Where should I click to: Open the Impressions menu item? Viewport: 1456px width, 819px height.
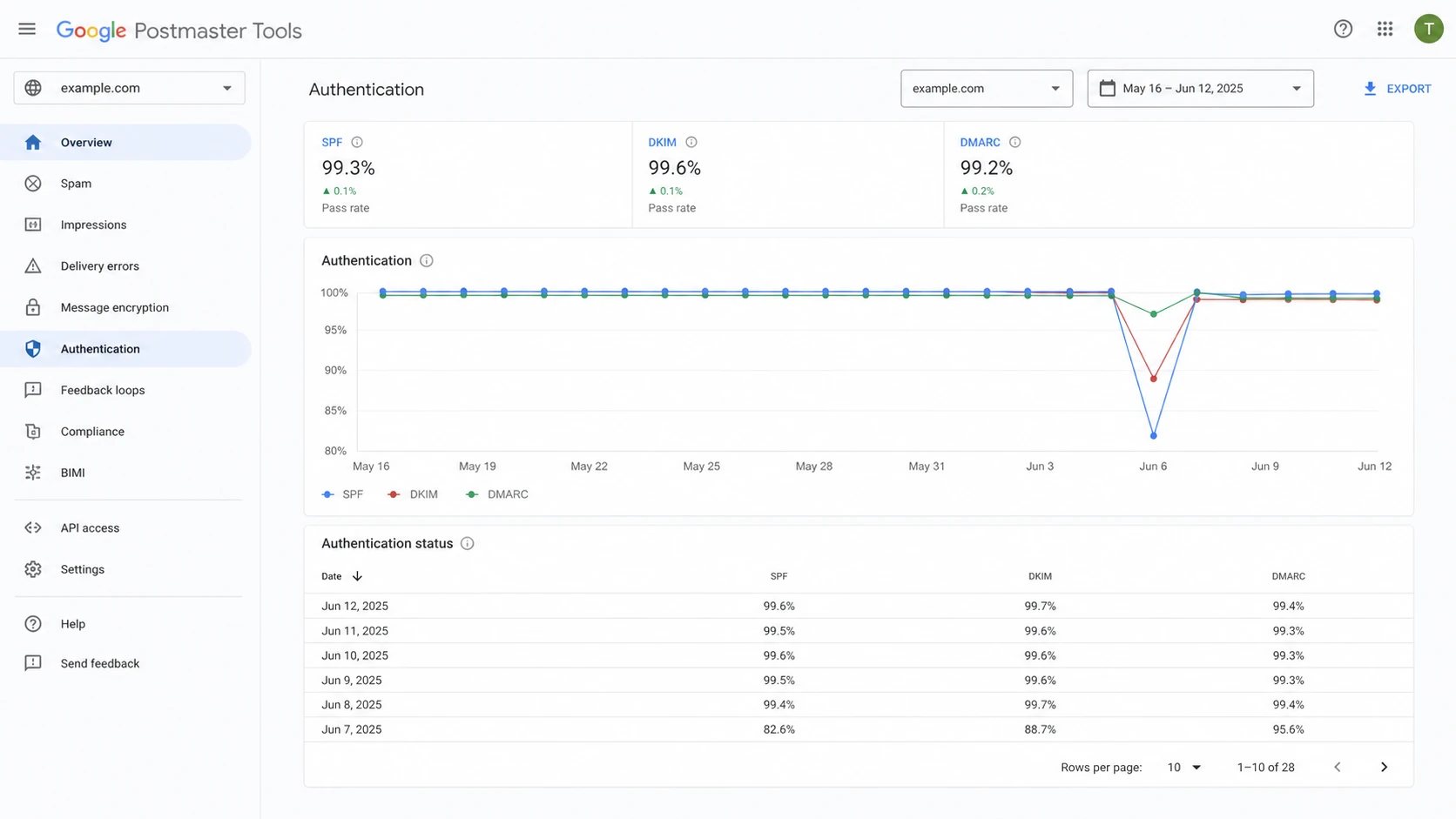pos(125,225)
